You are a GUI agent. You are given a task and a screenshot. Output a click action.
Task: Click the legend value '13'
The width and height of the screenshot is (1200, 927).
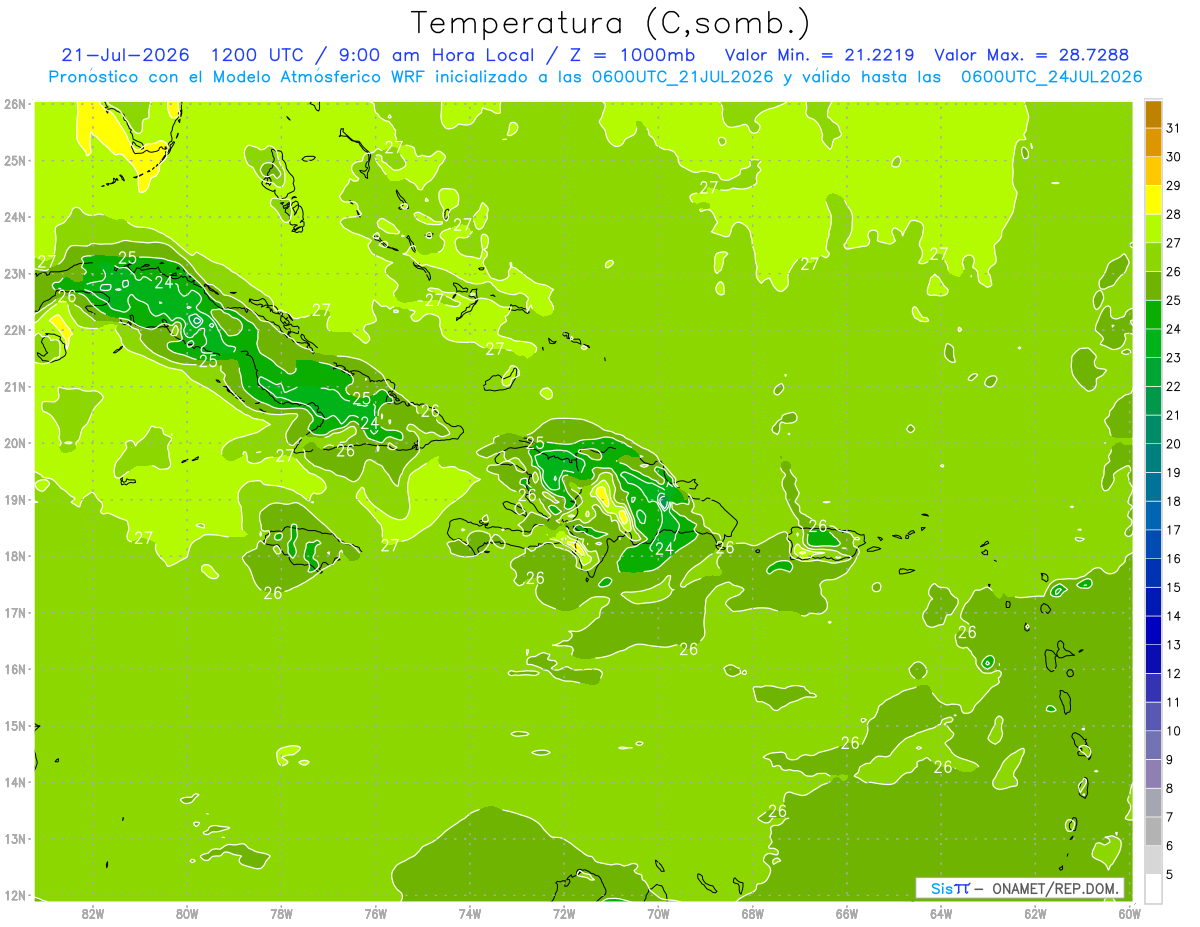click(x=1173, y=645)
